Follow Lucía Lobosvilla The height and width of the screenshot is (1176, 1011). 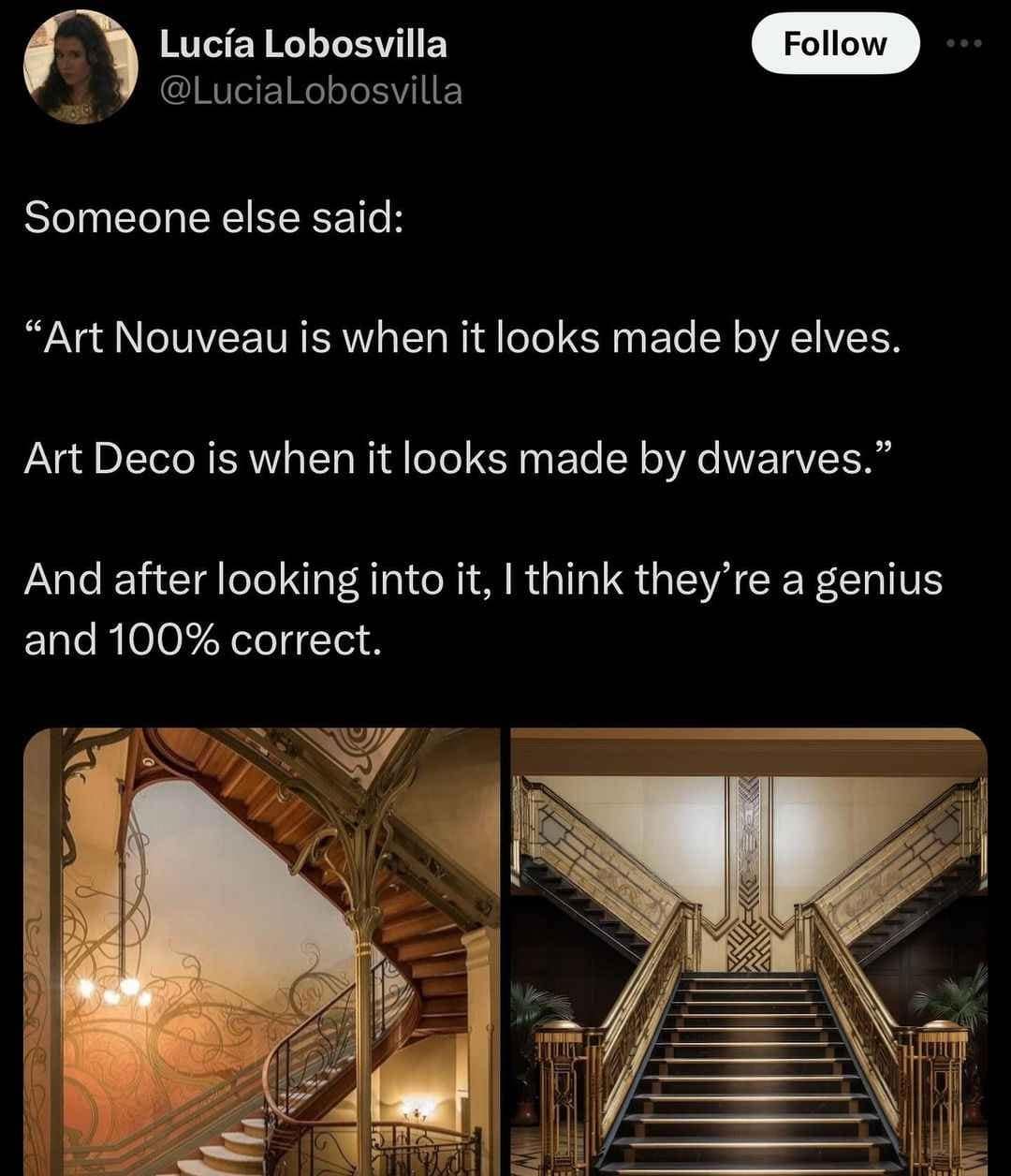pos(835,43)
